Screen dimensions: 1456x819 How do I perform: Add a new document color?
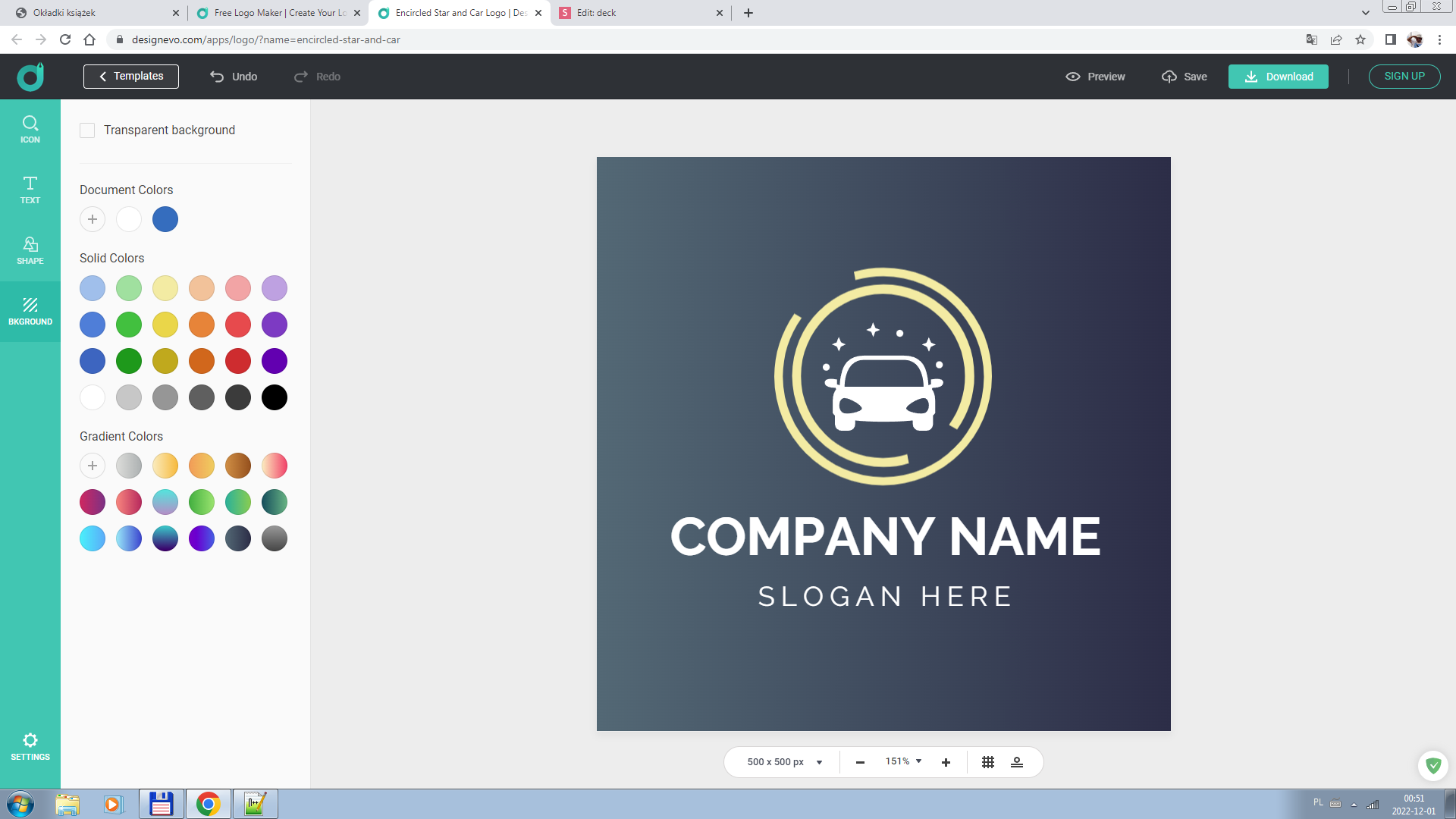(x=93, y=219)
